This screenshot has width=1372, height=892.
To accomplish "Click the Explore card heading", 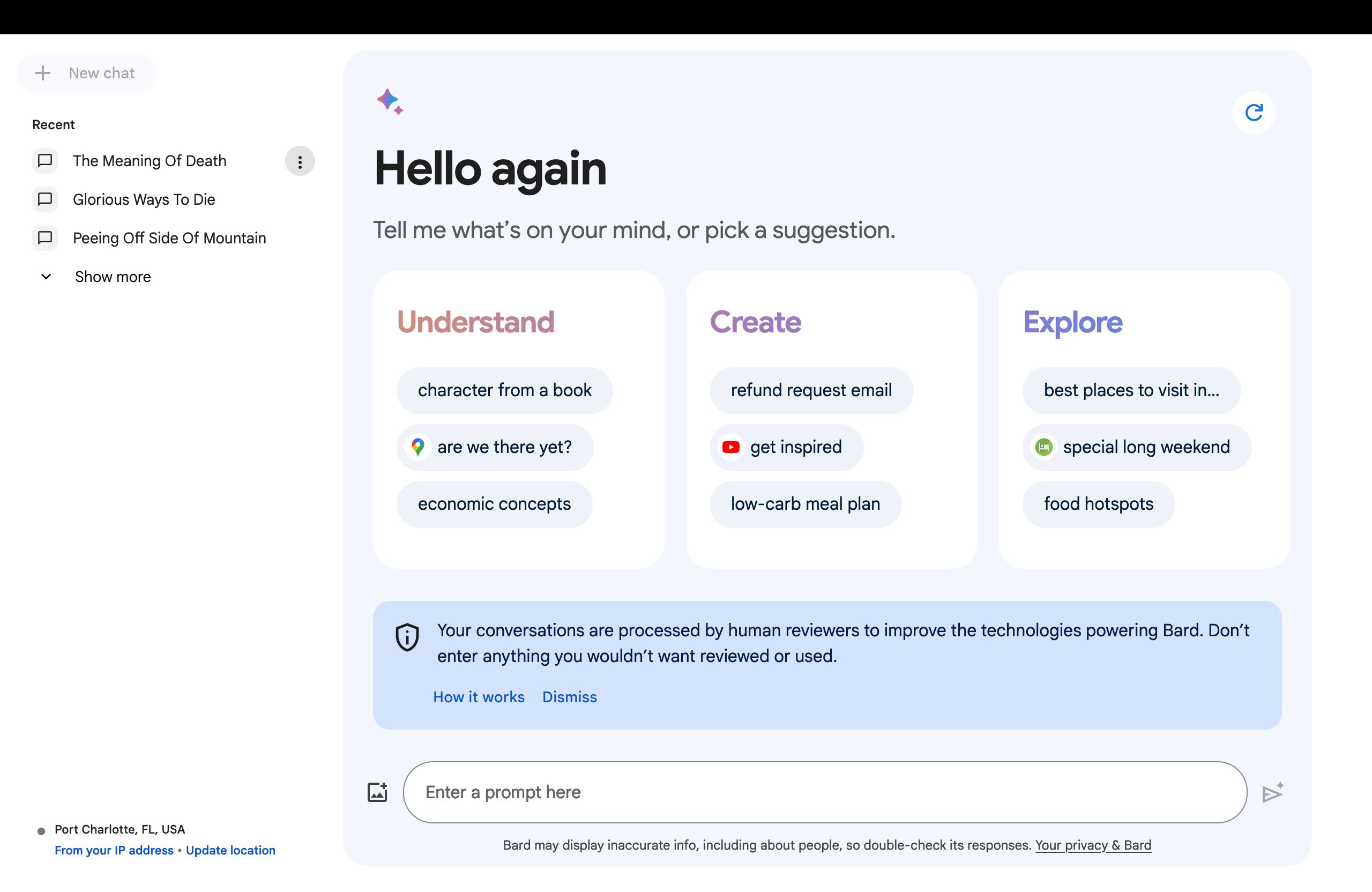I will (x=1073, y=322).
